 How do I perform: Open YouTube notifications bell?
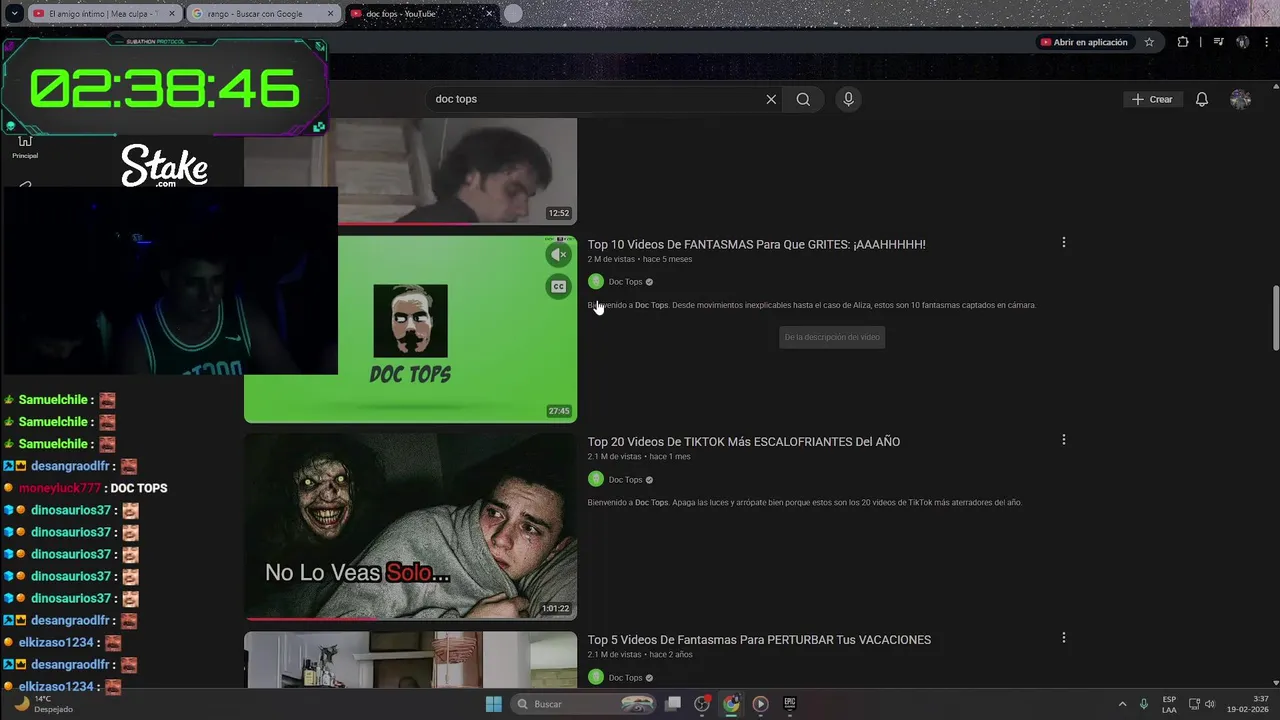[1202, 99]
